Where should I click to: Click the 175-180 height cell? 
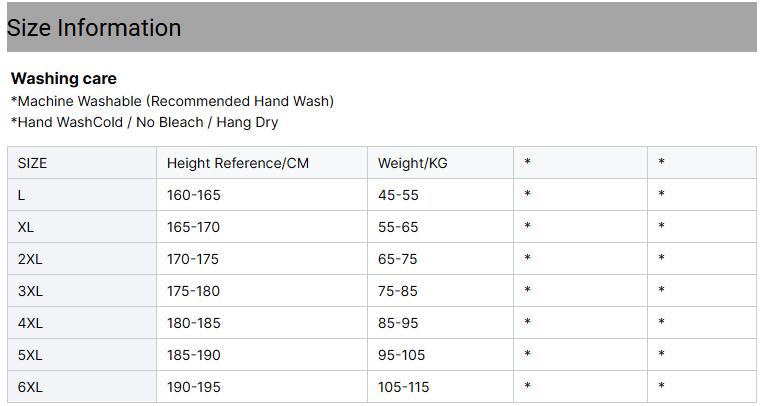coord(262,291)
